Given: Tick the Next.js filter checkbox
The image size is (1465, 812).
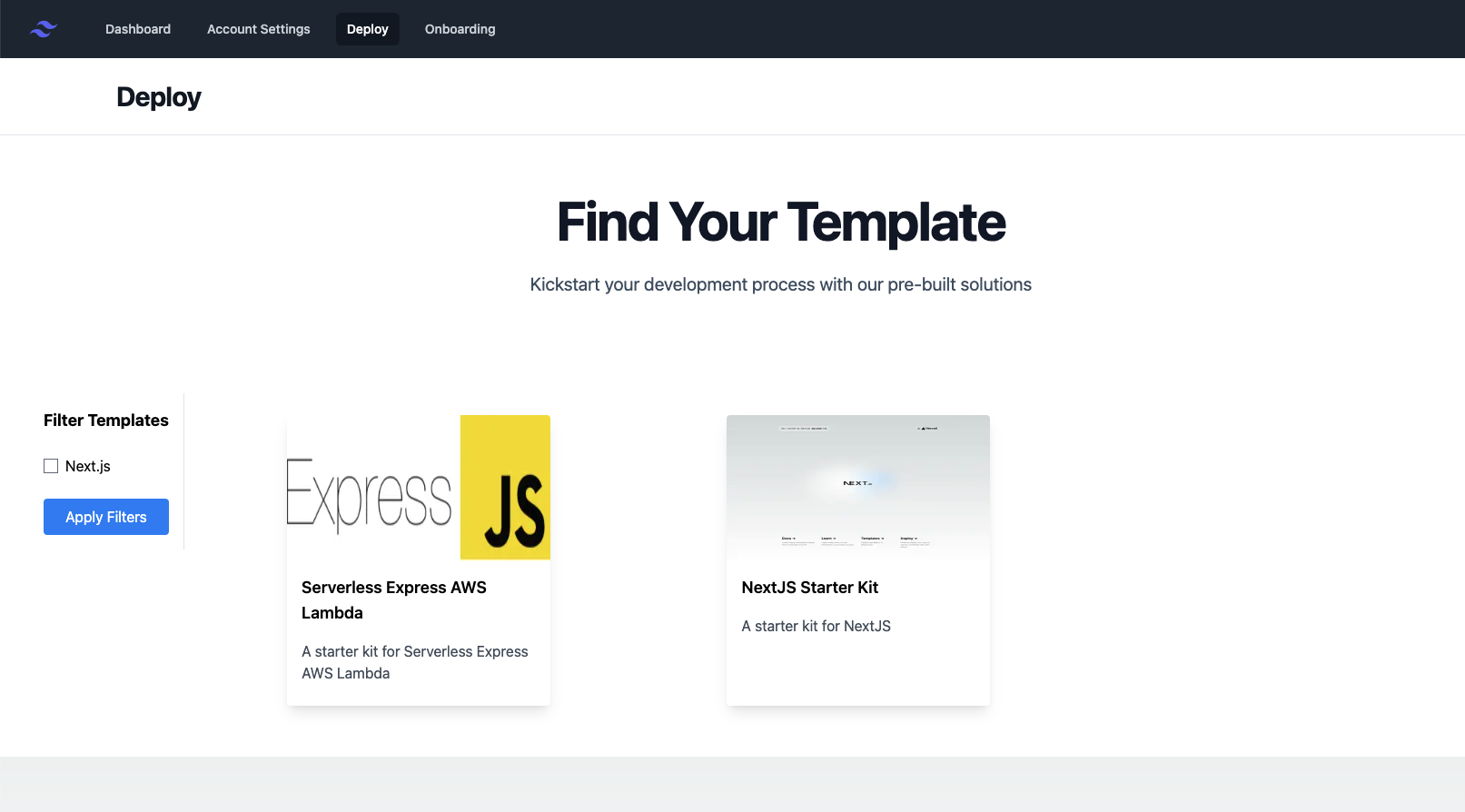Looking at the screenshot, I should [x=51, y=466].
